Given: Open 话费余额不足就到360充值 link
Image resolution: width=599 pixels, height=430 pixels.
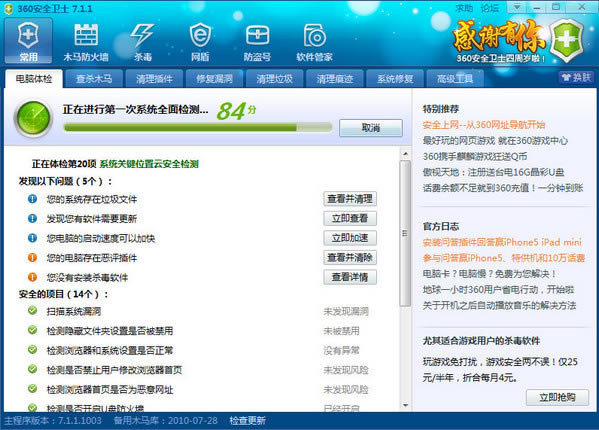Looking at the screenshot, I should coord(503,188).
